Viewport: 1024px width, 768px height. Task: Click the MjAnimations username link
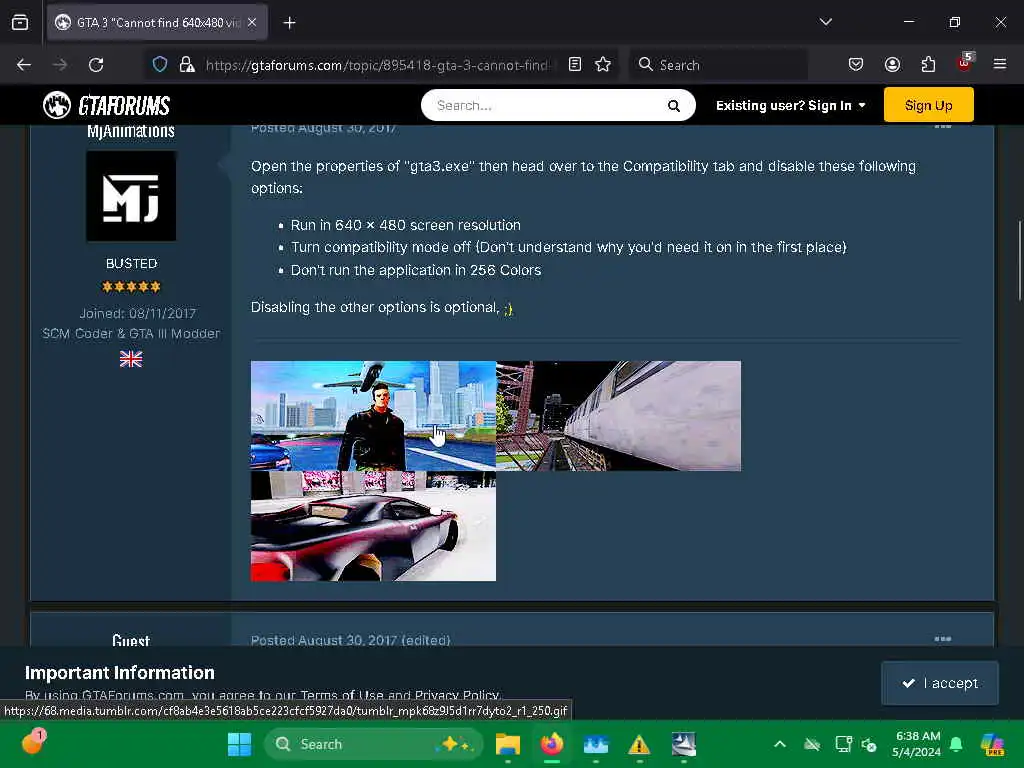[x=131, y=131]
